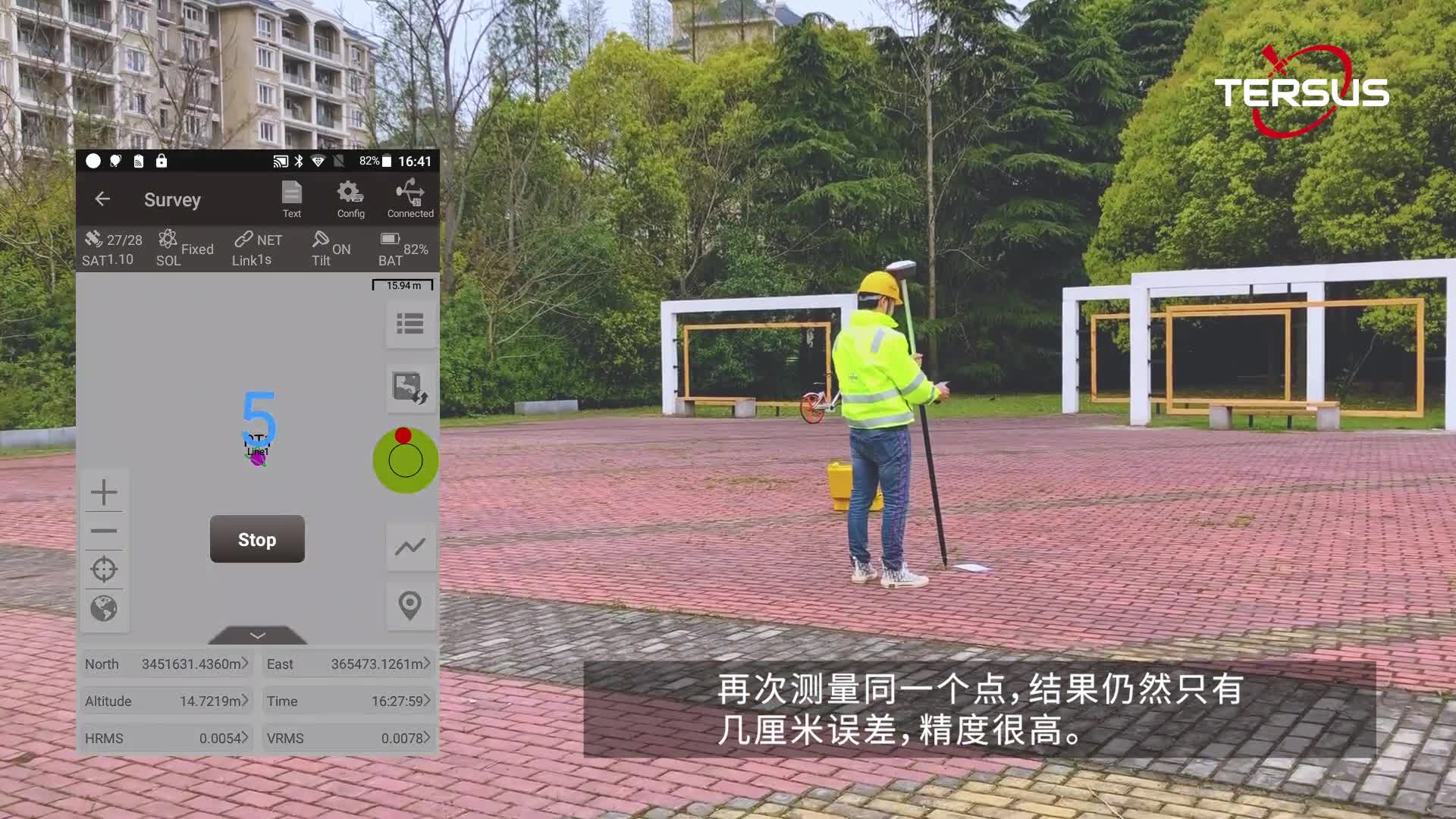Navigate back using back arrow
Image resolution: width=1456 pixels, height=819 pixels.
point(103,199)
